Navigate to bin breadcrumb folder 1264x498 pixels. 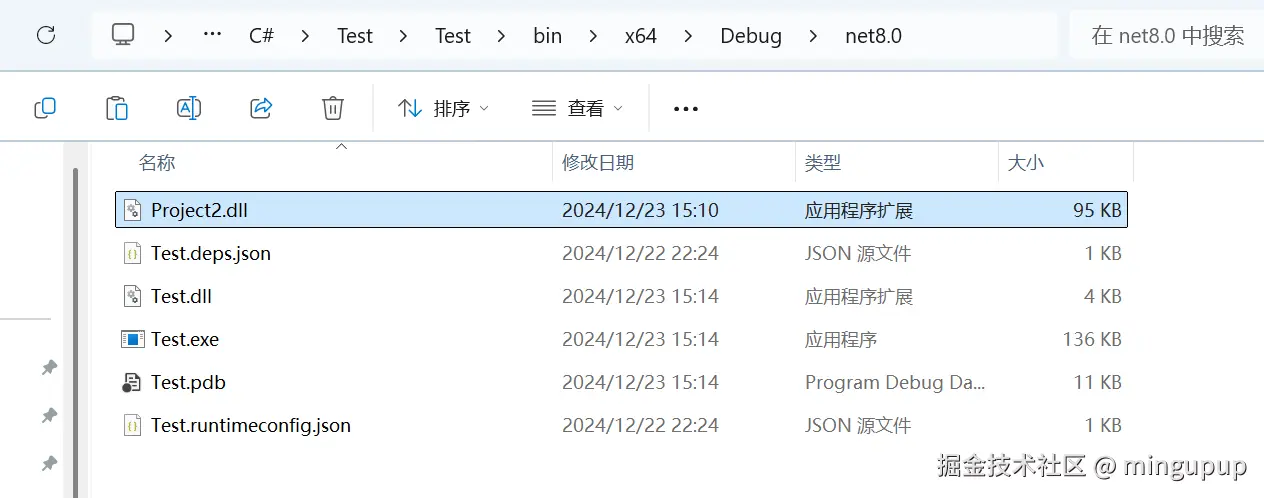point(547,36)
